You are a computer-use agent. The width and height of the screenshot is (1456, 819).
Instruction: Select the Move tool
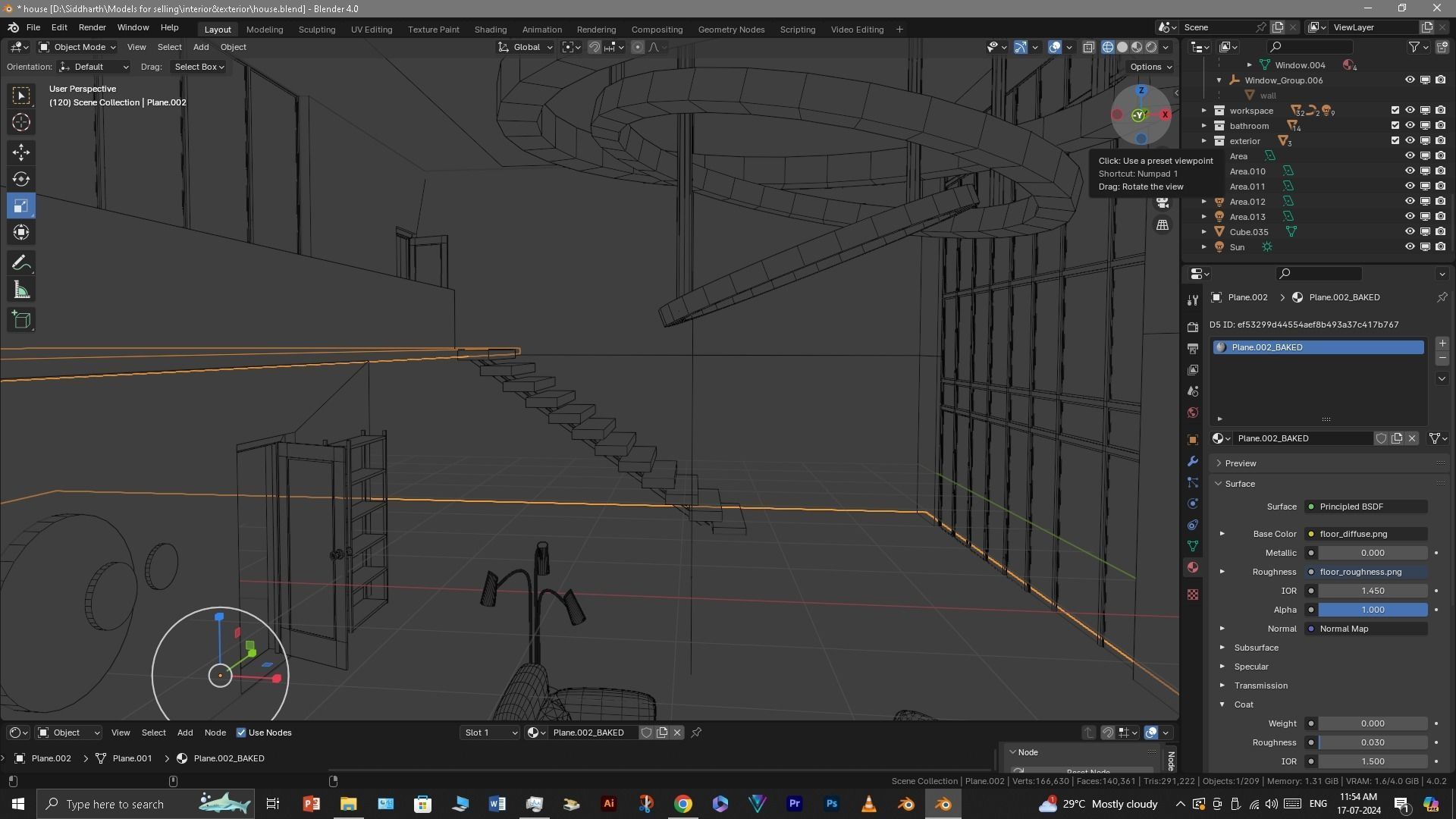tap(21, 152)
